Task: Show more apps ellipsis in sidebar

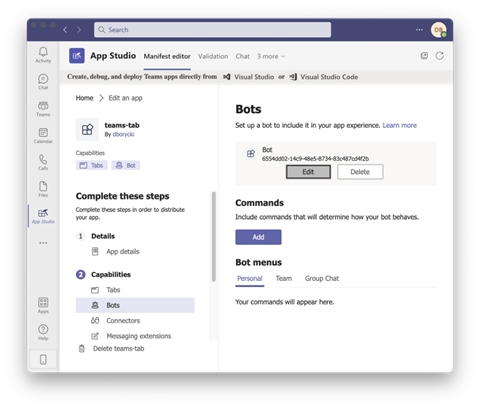Action: point(43,243)
